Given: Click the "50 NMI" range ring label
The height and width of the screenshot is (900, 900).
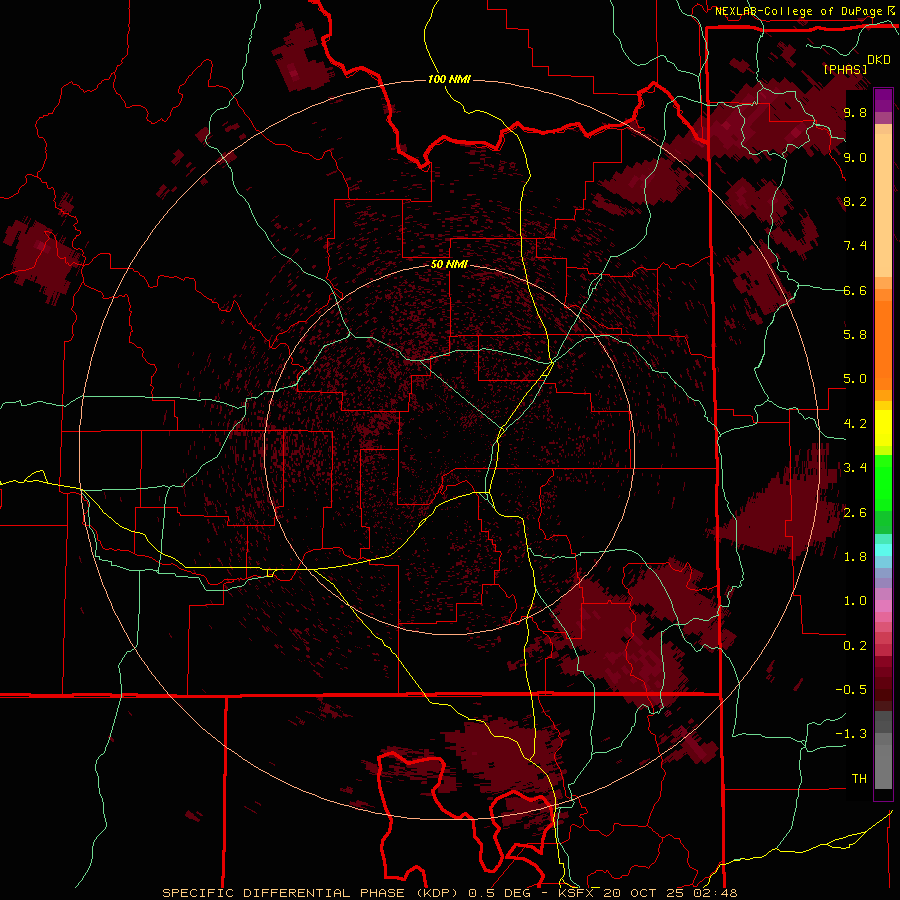Looking at the screenshot, I should 449,265.
